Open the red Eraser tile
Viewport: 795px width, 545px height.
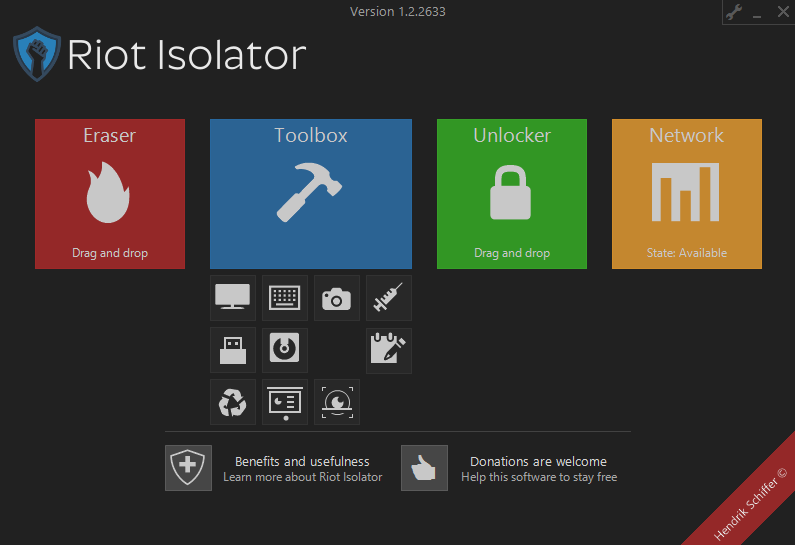click(x=110, y=194)
